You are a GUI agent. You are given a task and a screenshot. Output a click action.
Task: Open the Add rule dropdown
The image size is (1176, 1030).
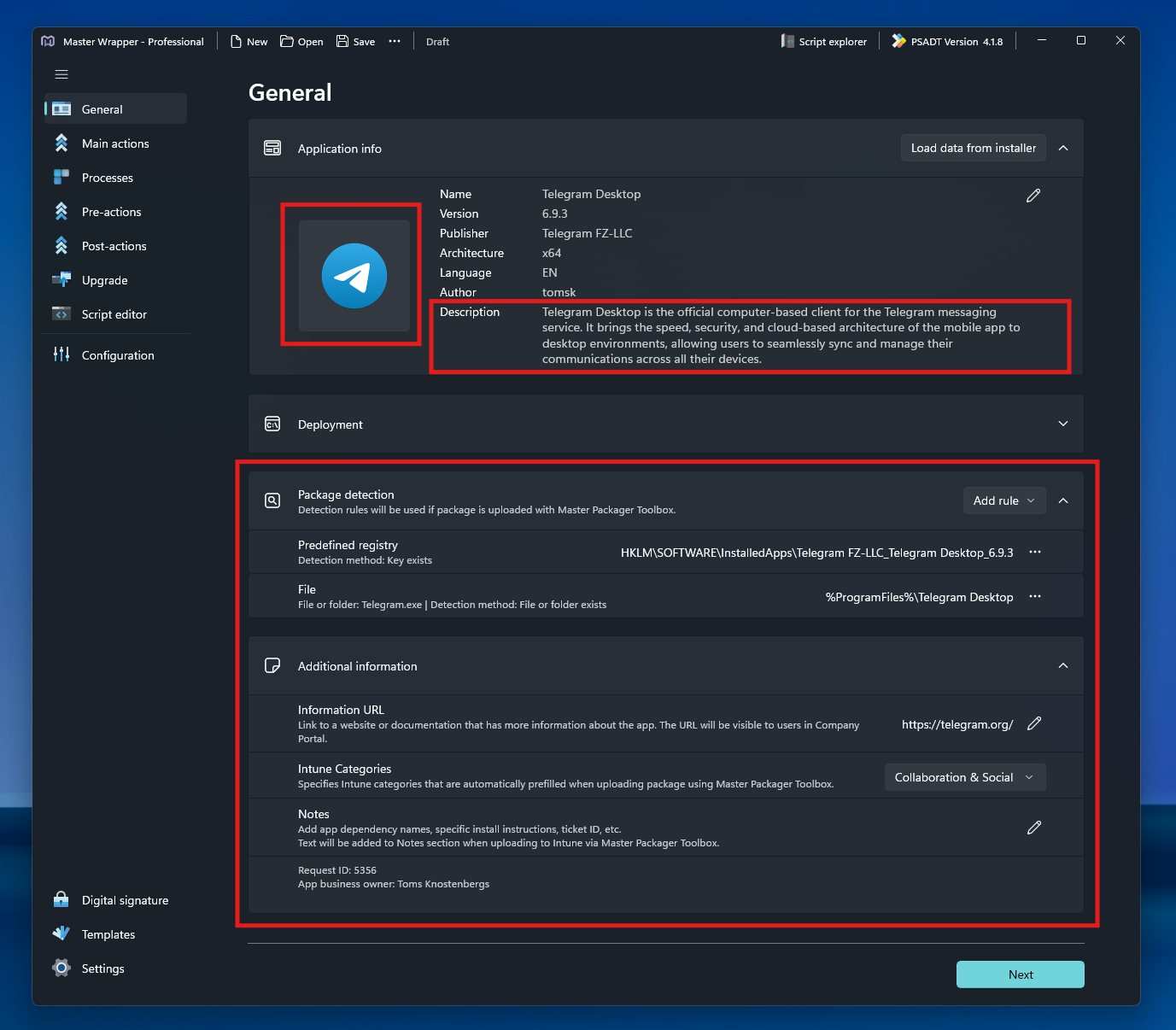pos(1004,500)
